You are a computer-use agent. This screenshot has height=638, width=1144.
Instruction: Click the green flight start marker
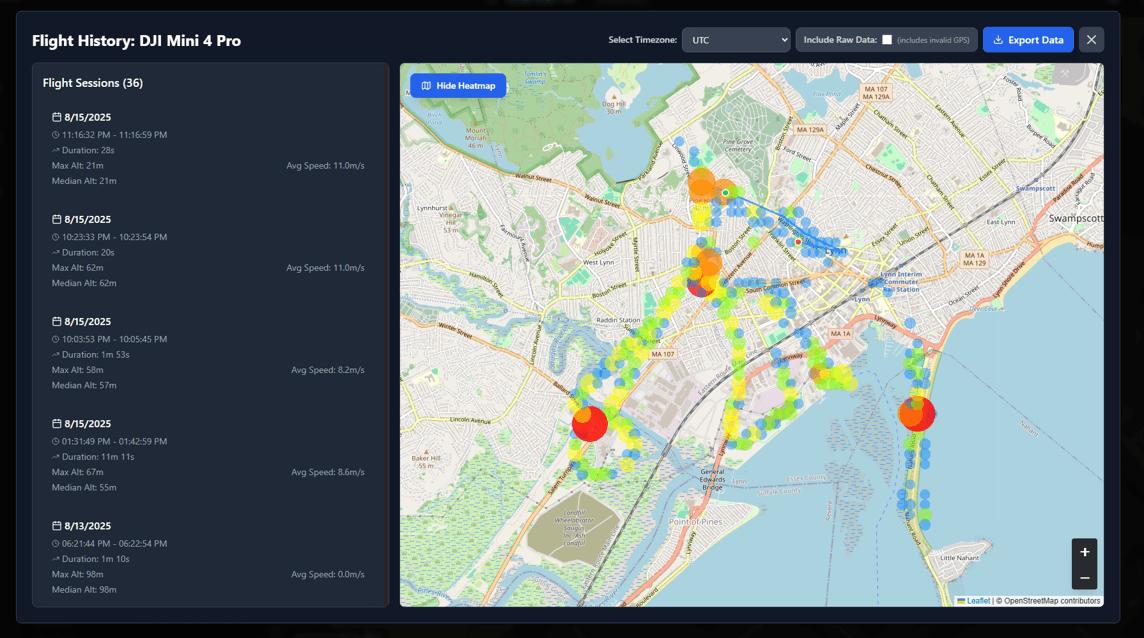point(725,192)
